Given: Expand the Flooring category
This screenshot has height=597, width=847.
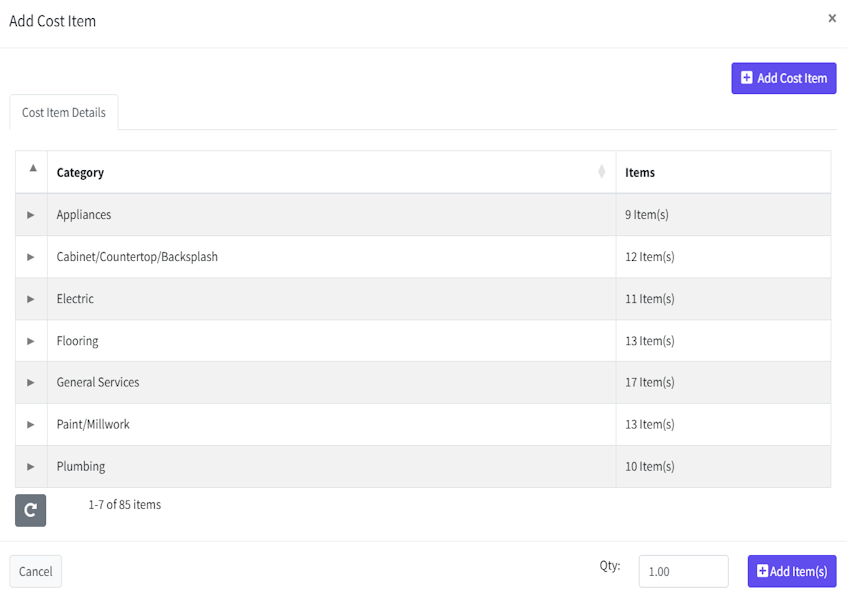Looking at the screenshot, I should click(31, 341).
